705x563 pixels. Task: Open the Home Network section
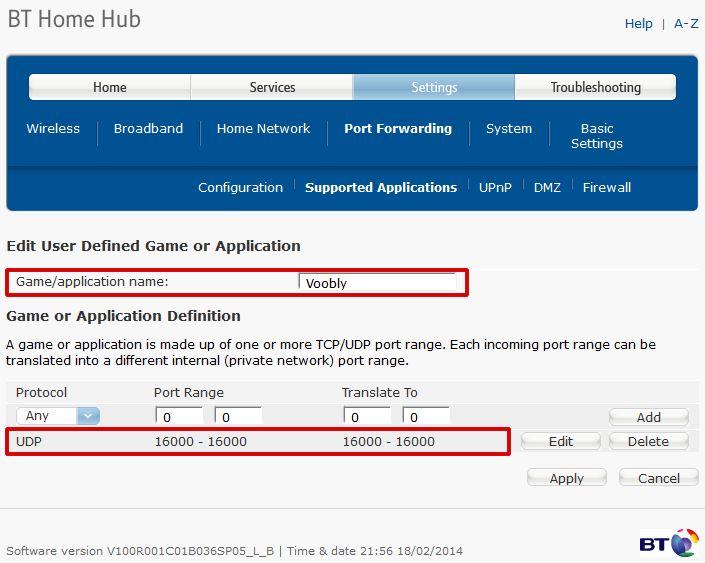tap(263, 129)
